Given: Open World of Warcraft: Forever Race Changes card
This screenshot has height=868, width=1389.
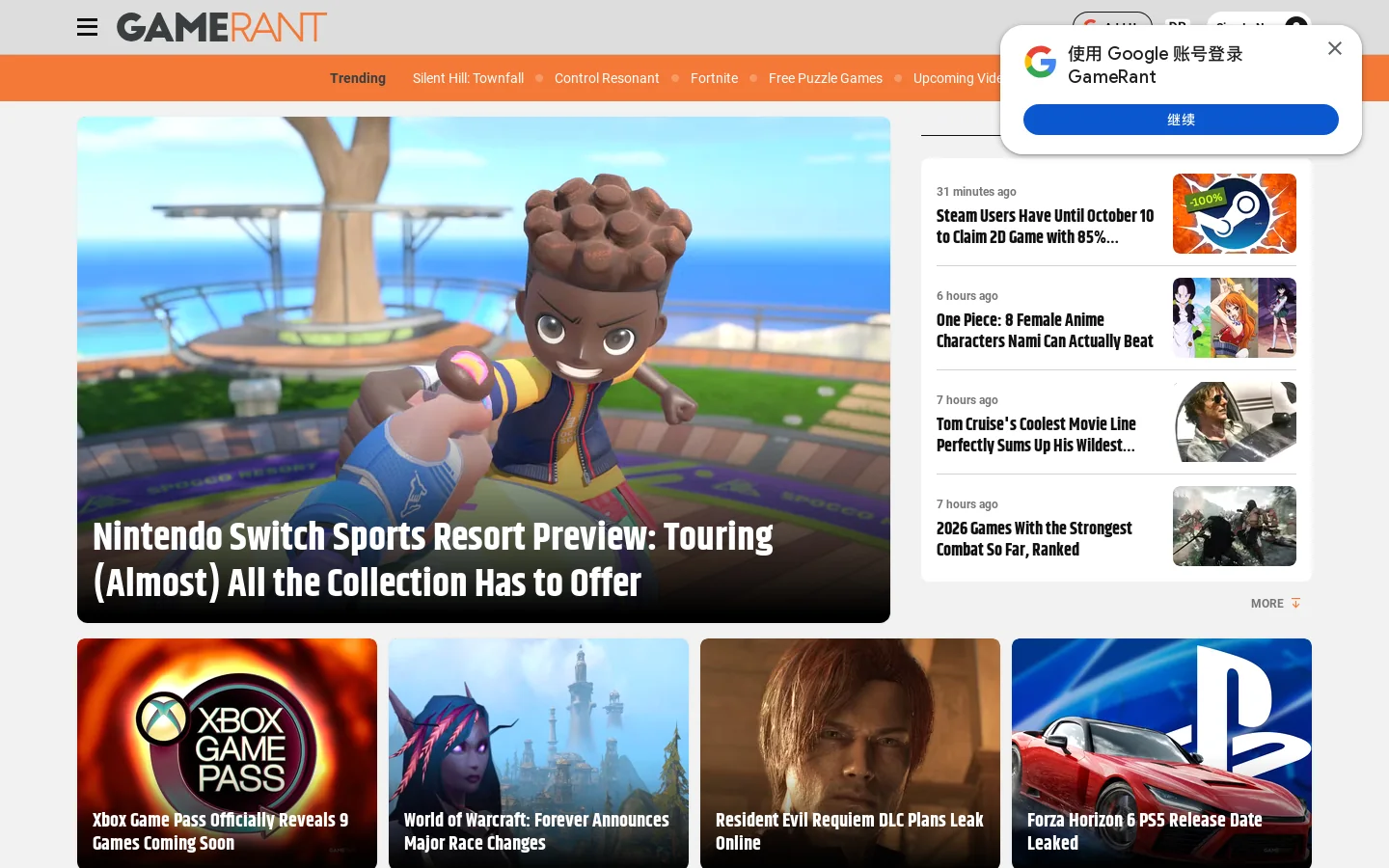Looking at the screenshot, I should pyautogui.click(x=538, y=753).
